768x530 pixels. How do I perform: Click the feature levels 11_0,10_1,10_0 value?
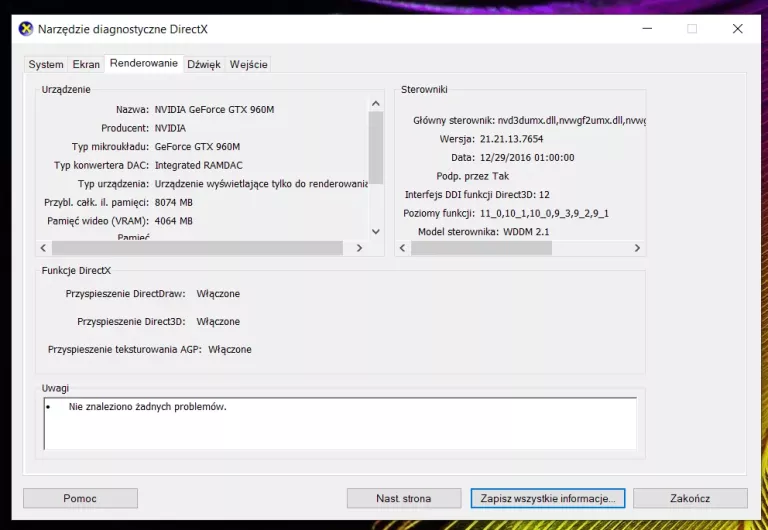click(544, 213)
